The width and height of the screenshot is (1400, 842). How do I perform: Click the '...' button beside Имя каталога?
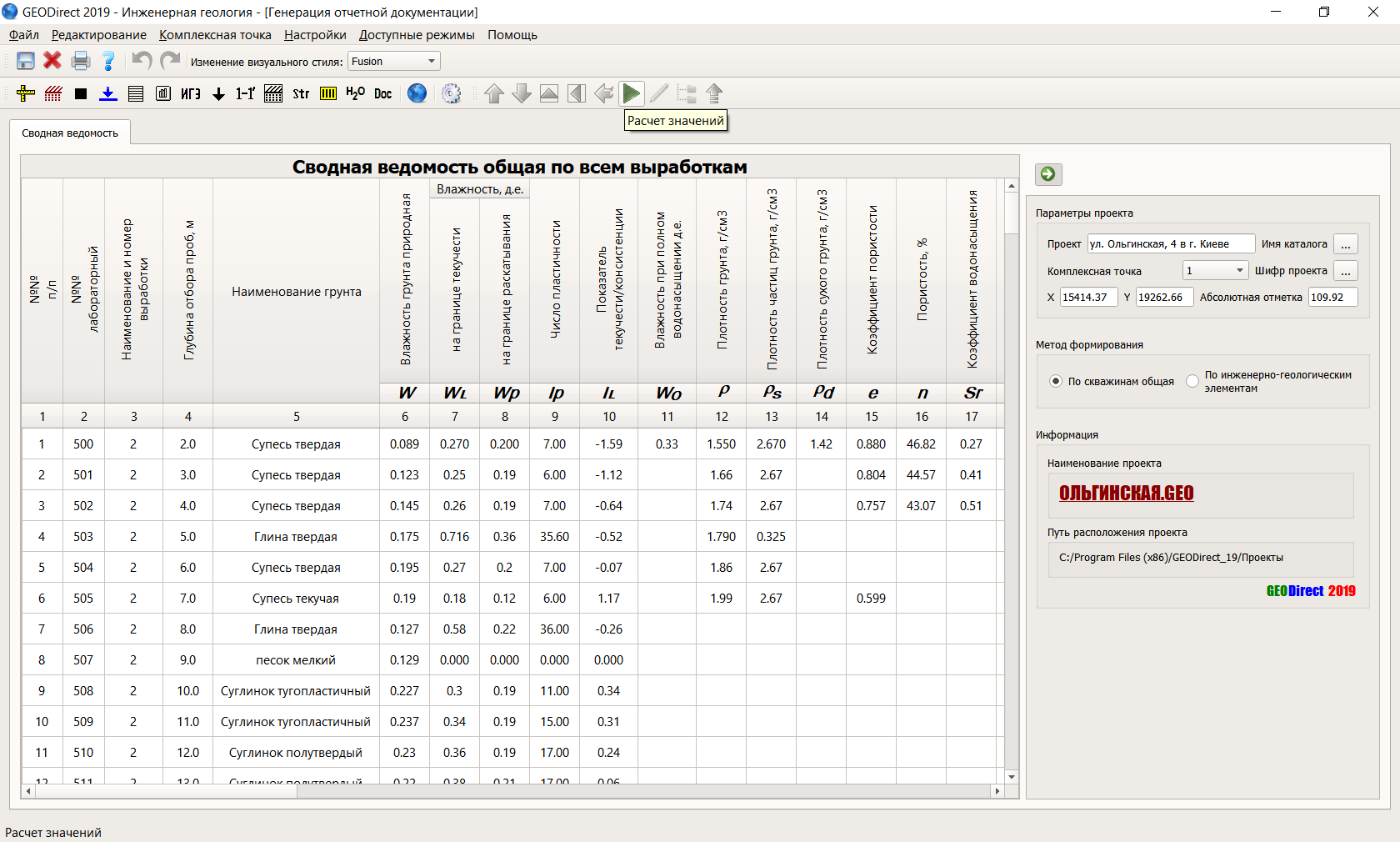[1346, 244]
